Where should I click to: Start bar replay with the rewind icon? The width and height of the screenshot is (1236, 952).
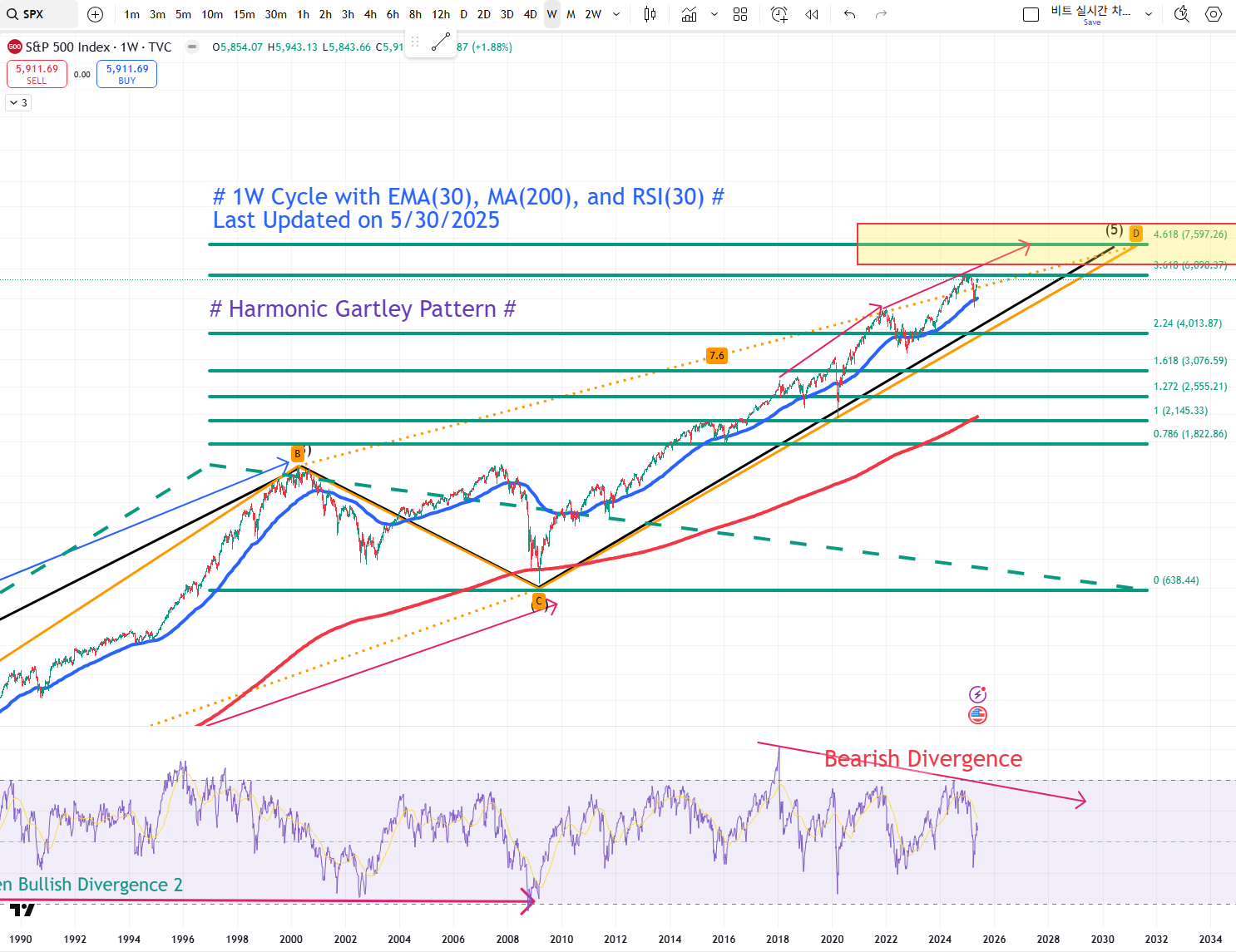point(812,14)
